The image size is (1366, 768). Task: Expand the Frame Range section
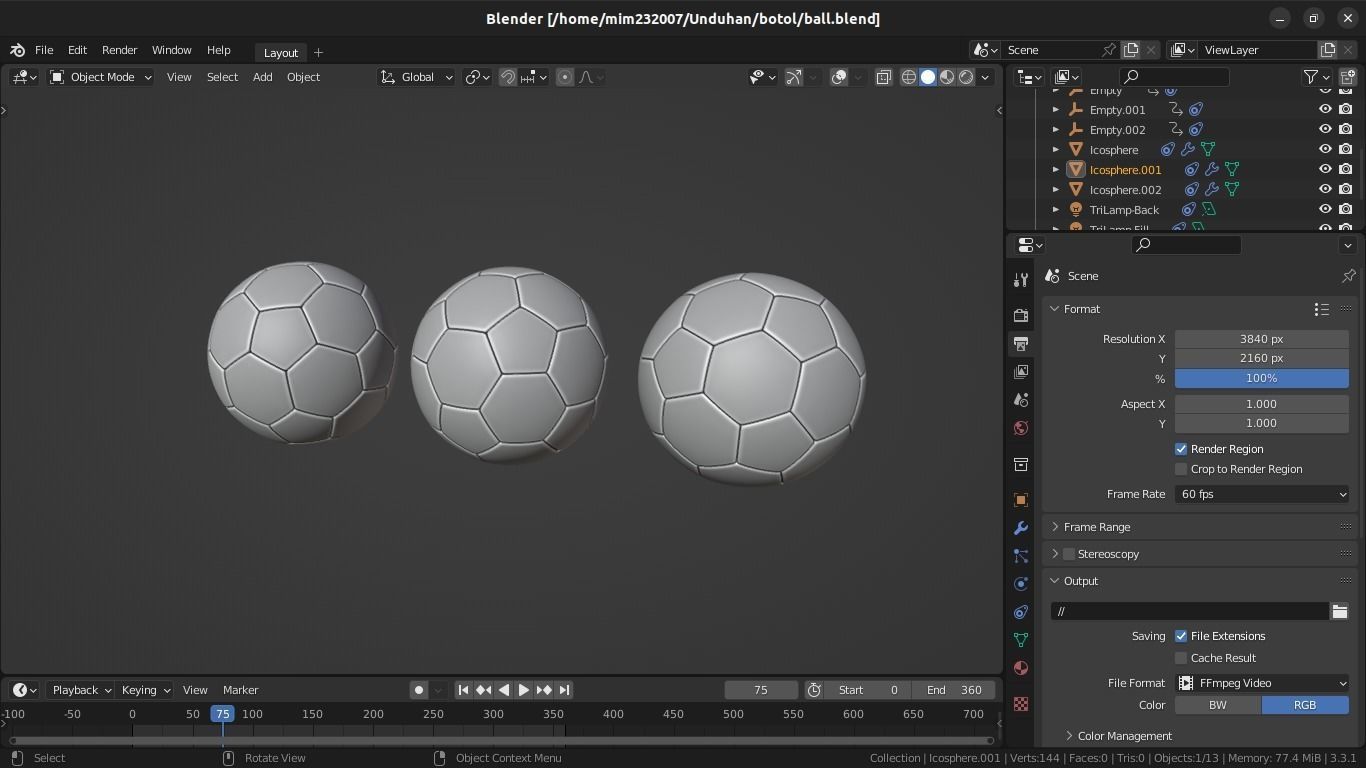pyautogui.click(x=1097, y=526)
